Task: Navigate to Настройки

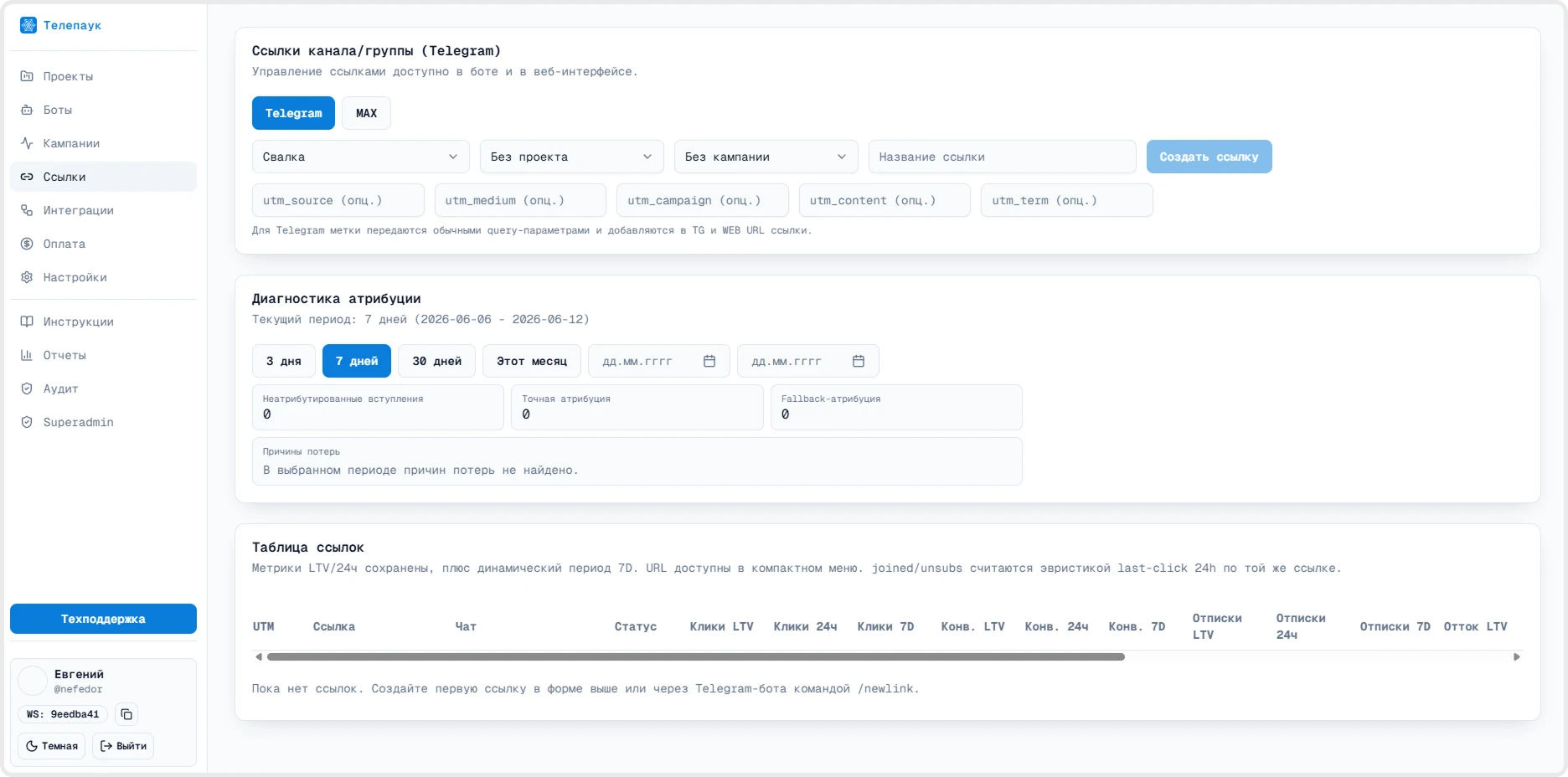Action: (x=103, y=277)
